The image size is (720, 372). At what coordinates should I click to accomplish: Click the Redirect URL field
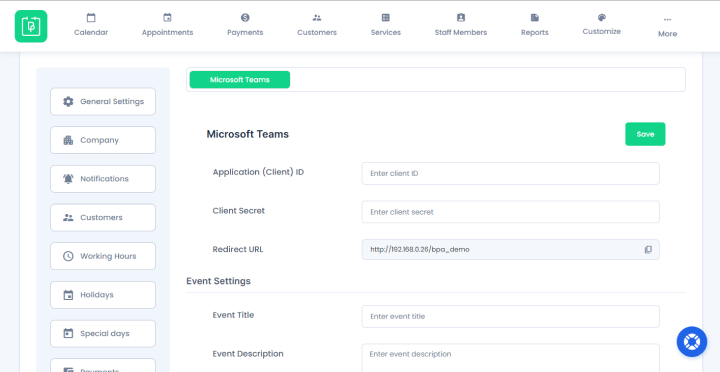(x=511, y=249)
